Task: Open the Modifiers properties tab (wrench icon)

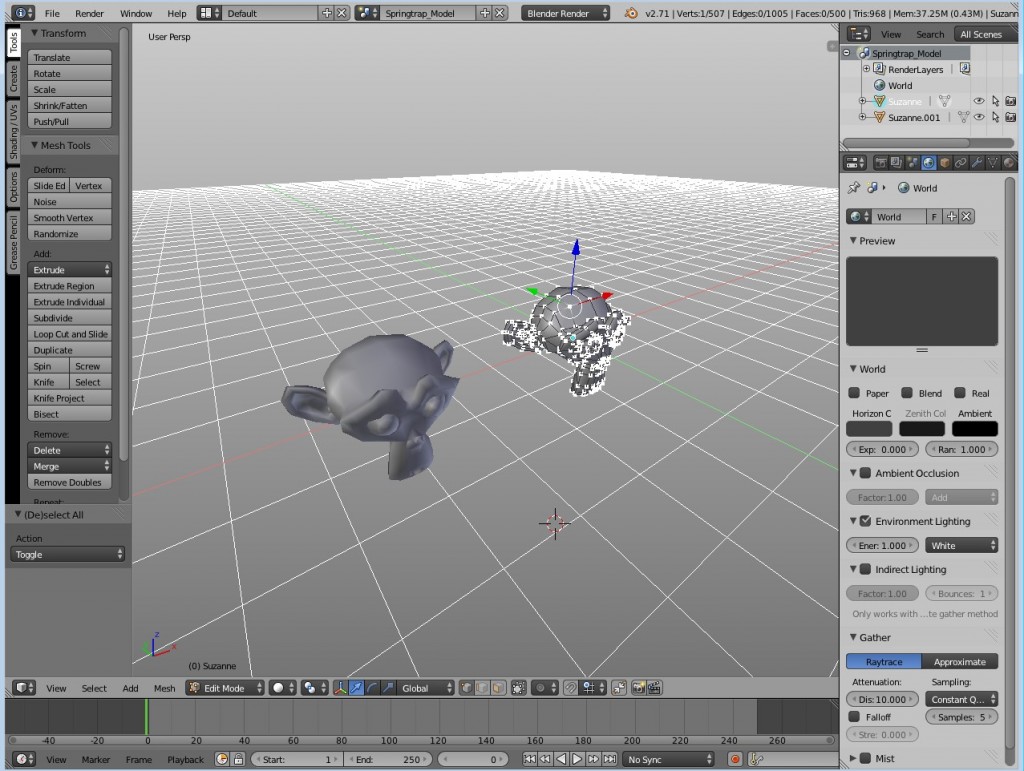Action: pos(977,163)
